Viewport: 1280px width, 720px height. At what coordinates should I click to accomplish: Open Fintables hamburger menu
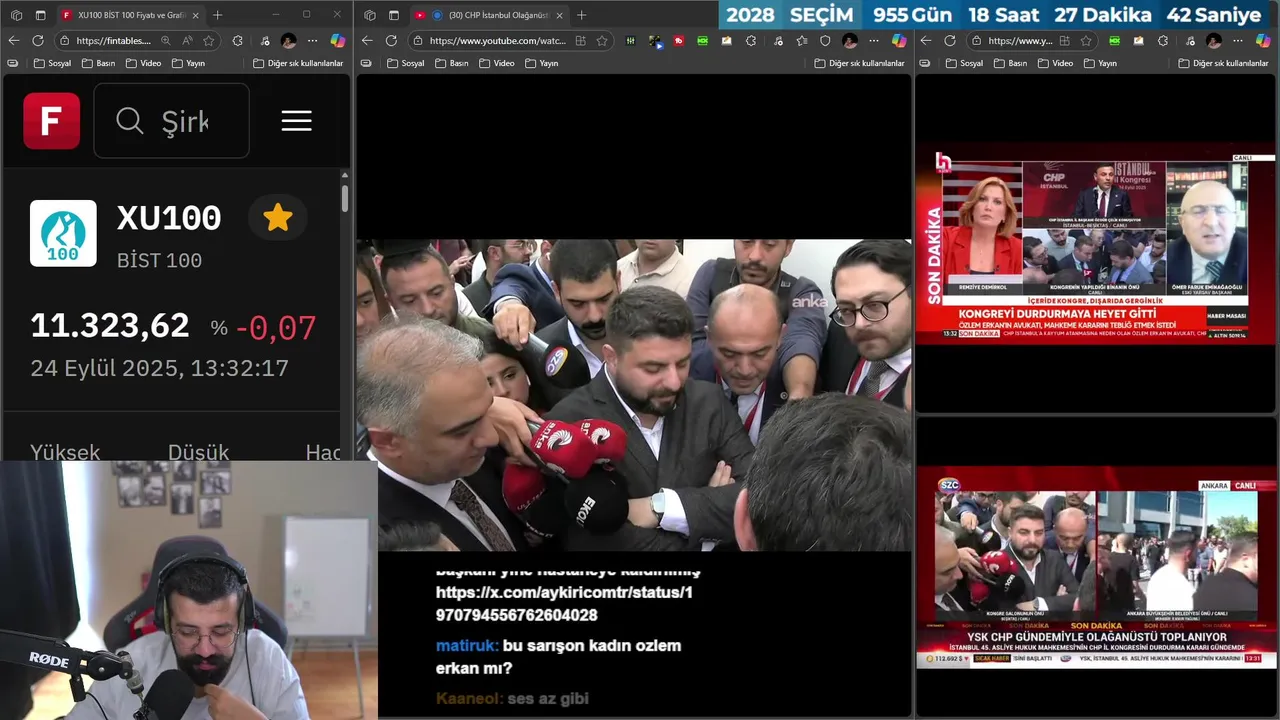(296, 121)
